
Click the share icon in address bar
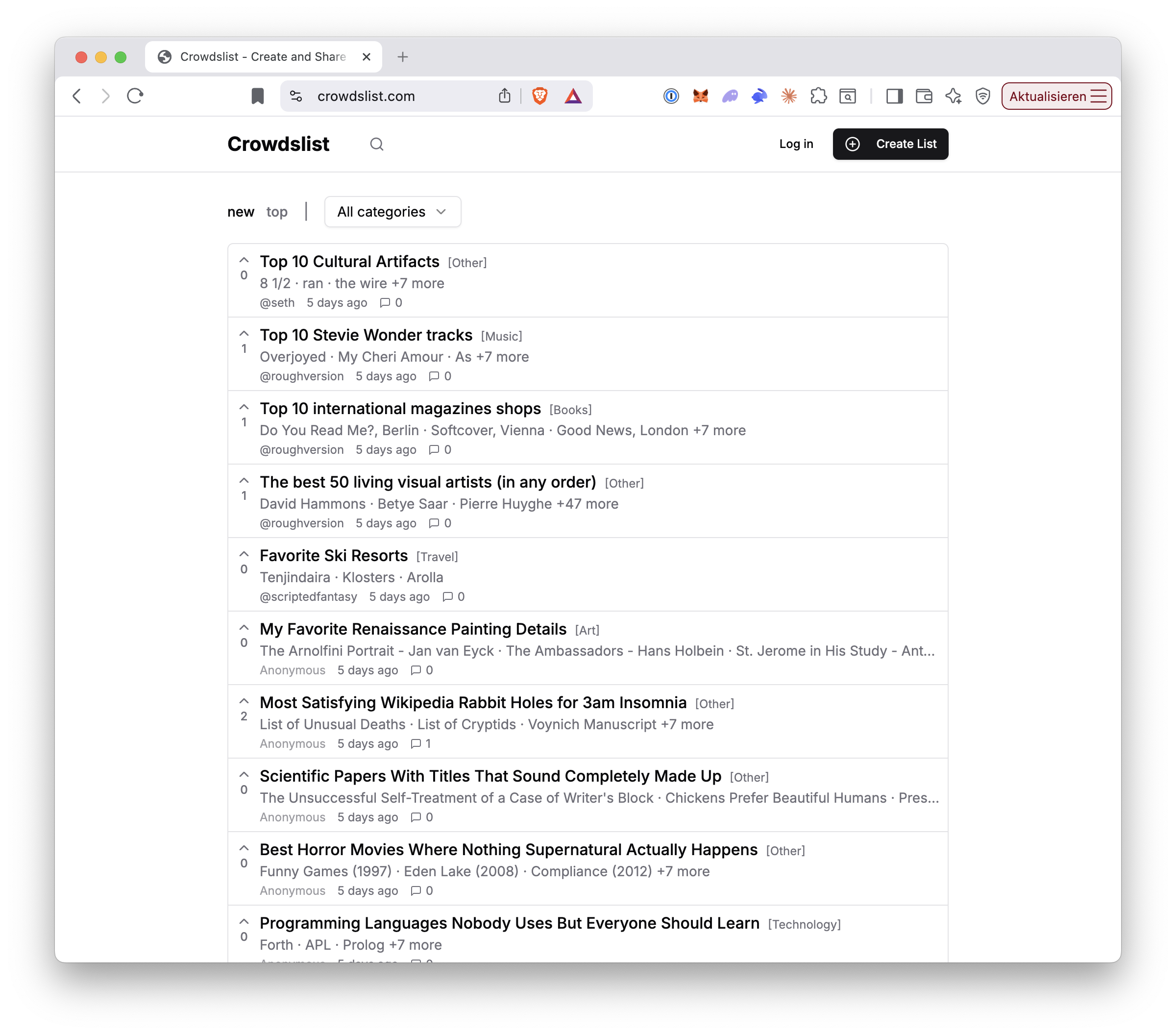point(505,96)
